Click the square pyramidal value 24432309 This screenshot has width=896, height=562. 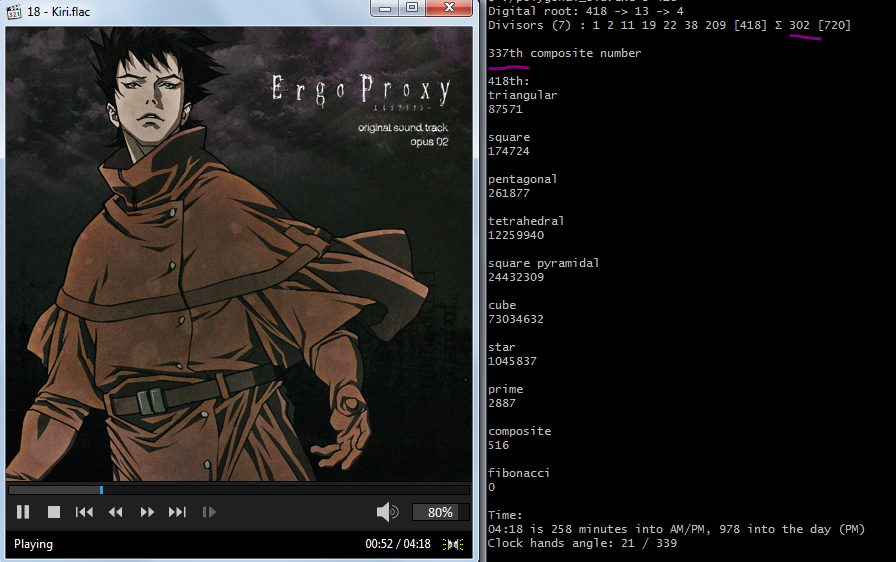[516, 277]
